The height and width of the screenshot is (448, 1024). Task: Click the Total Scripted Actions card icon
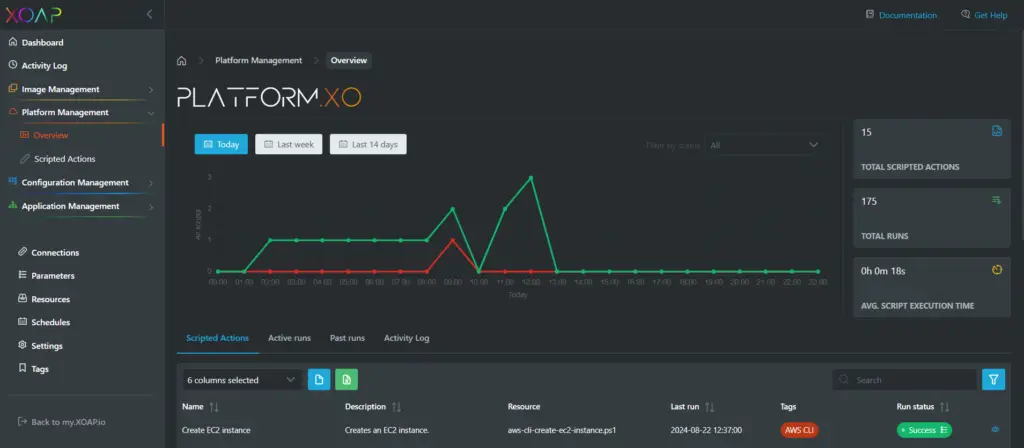[997, 131]
